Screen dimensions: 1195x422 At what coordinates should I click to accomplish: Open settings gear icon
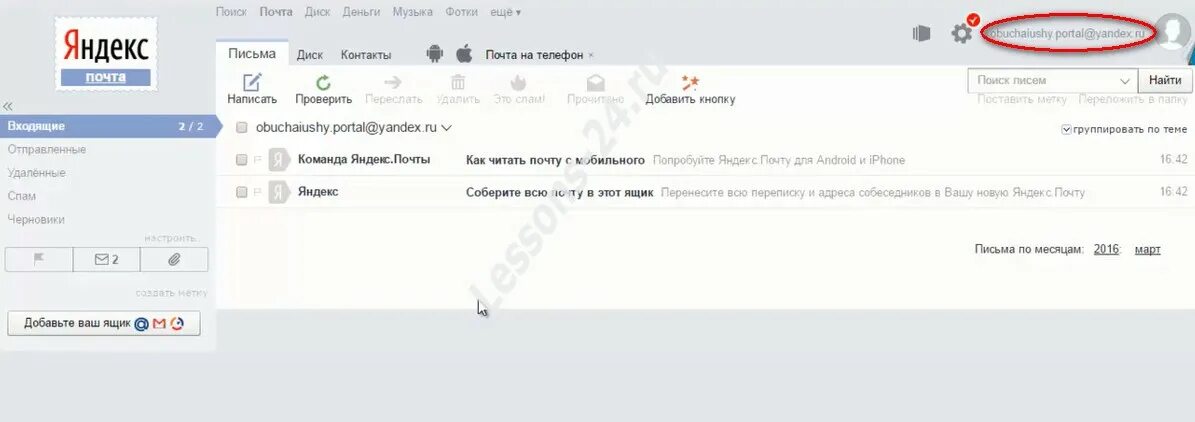(x=962, y=34)
